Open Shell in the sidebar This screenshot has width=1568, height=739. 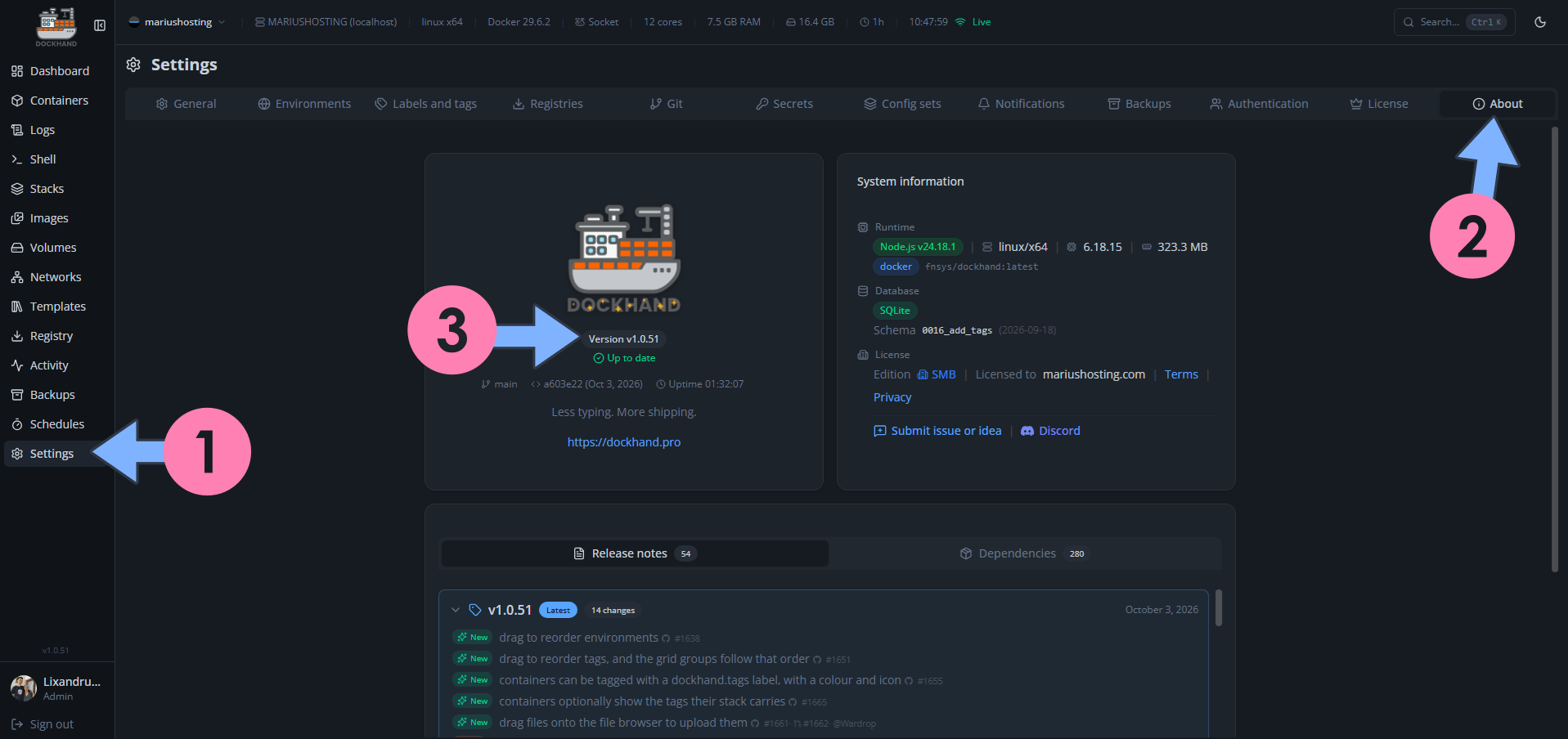(57, 159)
